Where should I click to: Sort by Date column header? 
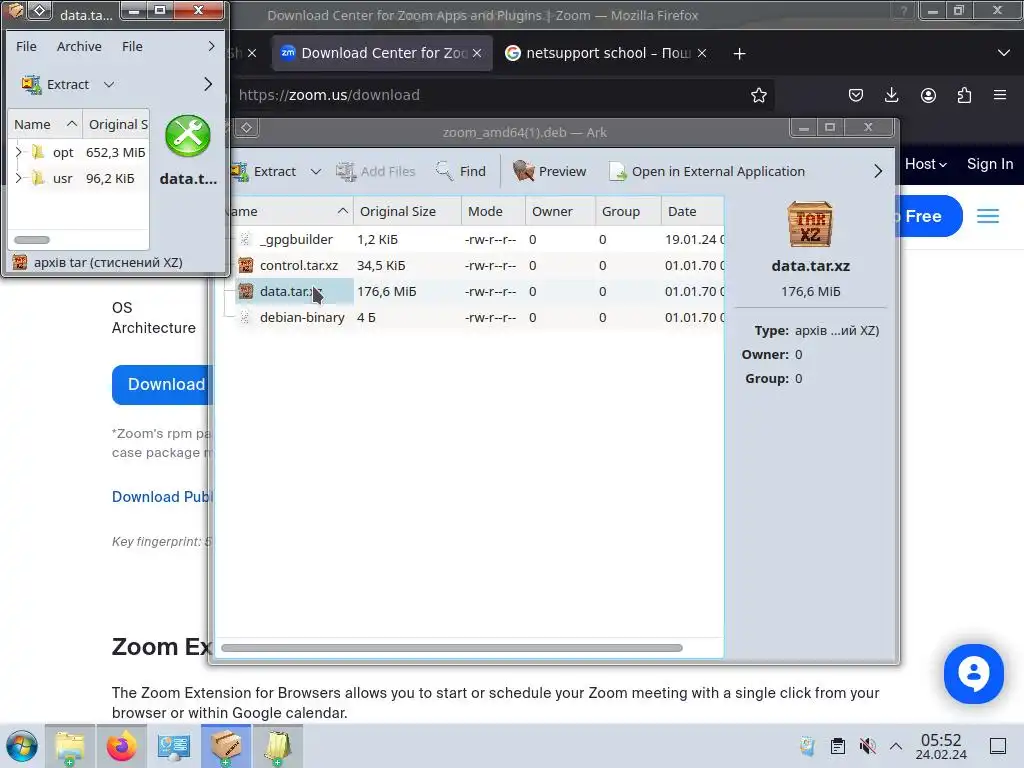coord(692,212)
